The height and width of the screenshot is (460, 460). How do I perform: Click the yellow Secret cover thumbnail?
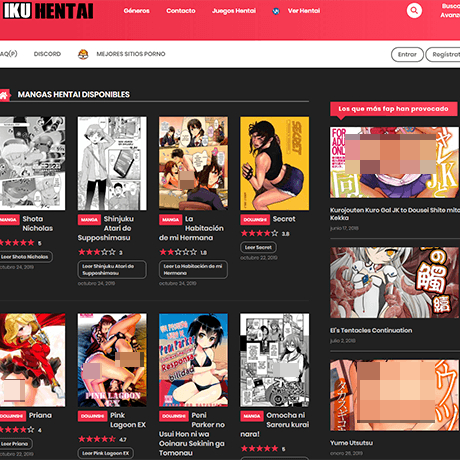coord(274,163)
